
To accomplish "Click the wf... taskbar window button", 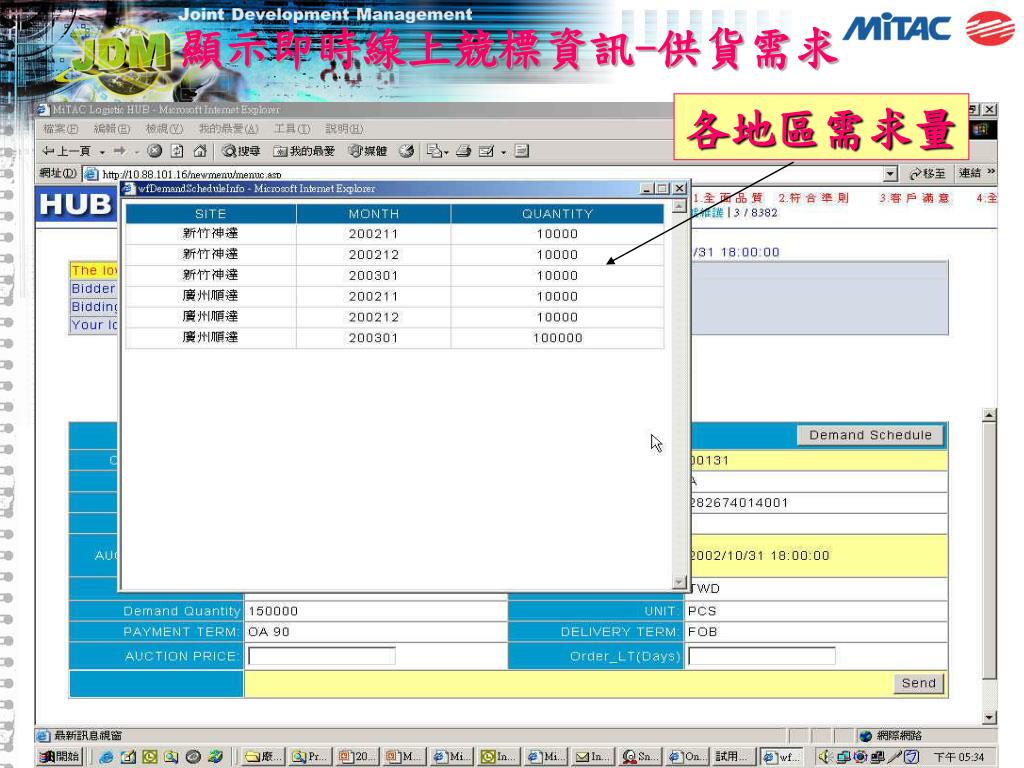I will [x=782, y=756].
